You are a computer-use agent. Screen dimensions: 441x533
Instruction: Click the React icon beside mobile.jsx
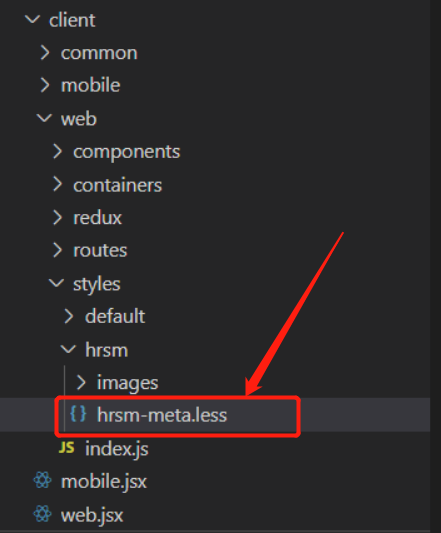pos(43,481)
